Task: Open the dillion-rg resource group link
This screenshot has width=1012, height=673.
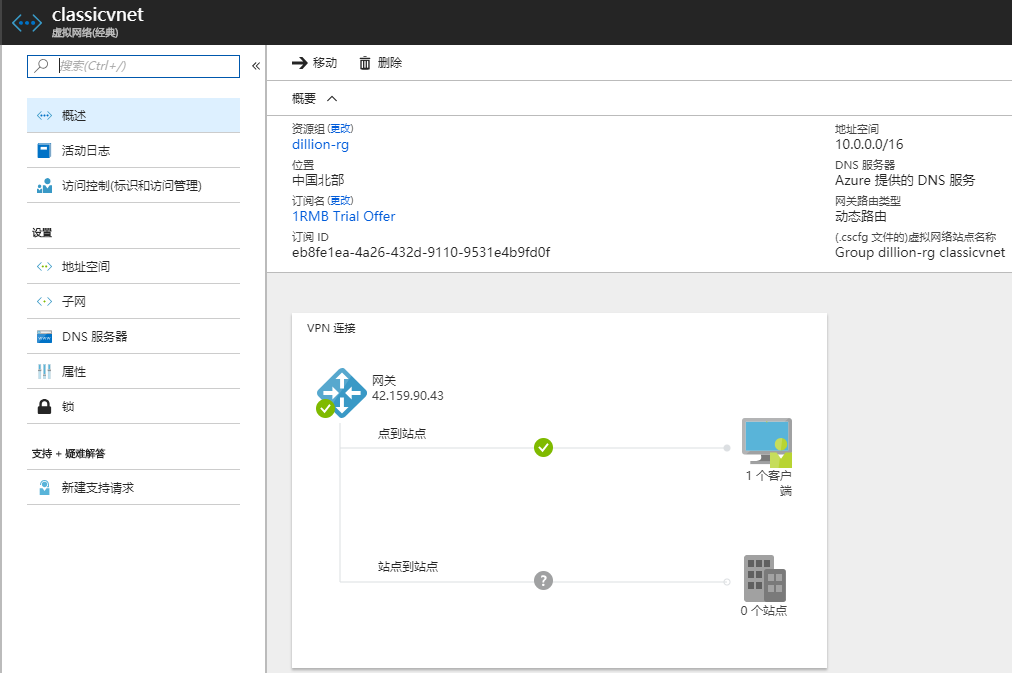Action: point(320,144)
